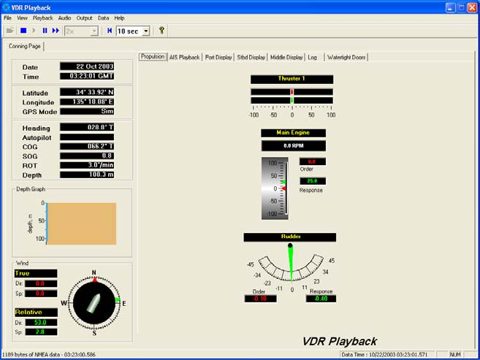480x360 pixels.
Task: Expand the 10 sec interval dropdown
Action: (146, 31)
